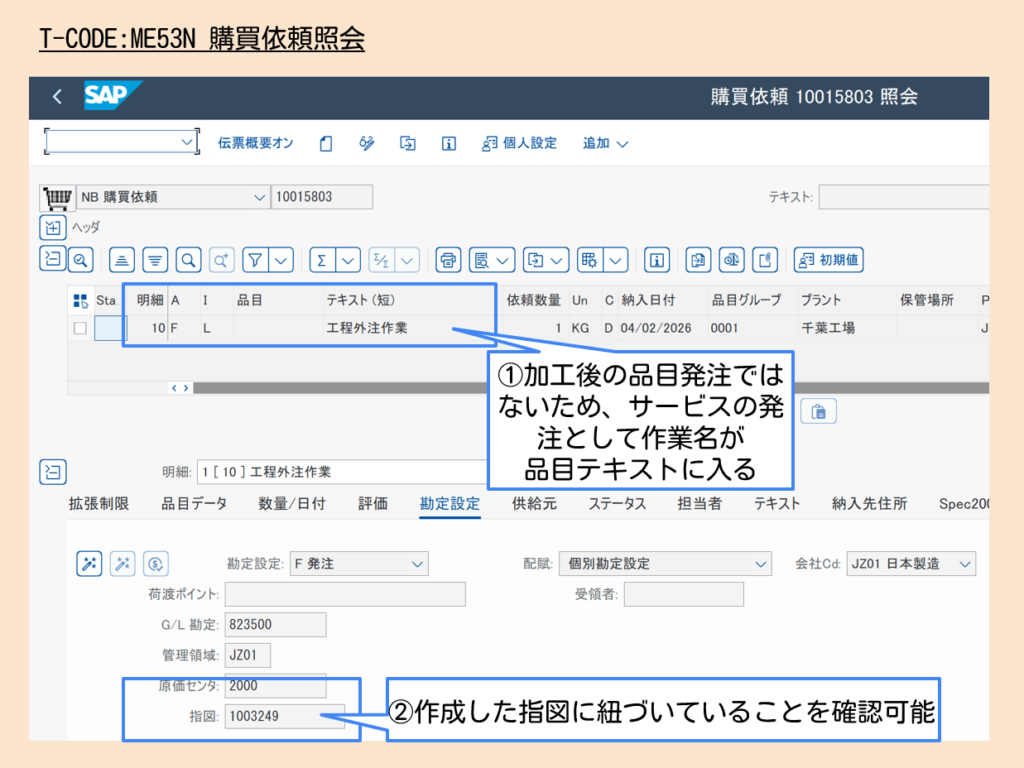
Task: Click the 指図 field showing 1003249
Action: 285,716
